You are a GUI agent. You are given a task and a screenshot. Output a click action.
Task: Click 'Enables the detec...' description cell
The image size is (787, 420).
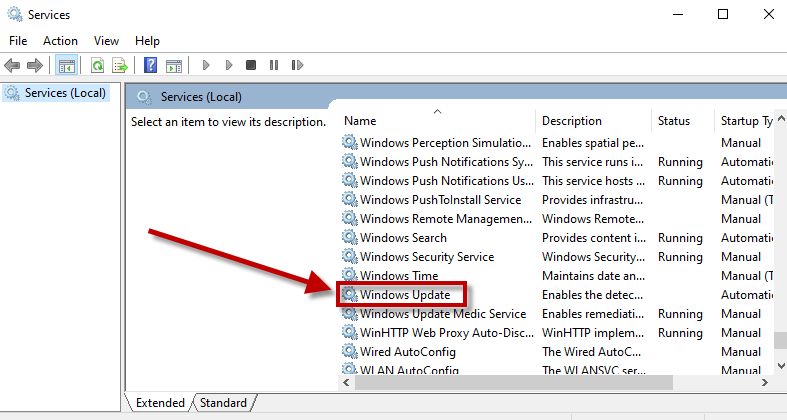tap(592, 295)
